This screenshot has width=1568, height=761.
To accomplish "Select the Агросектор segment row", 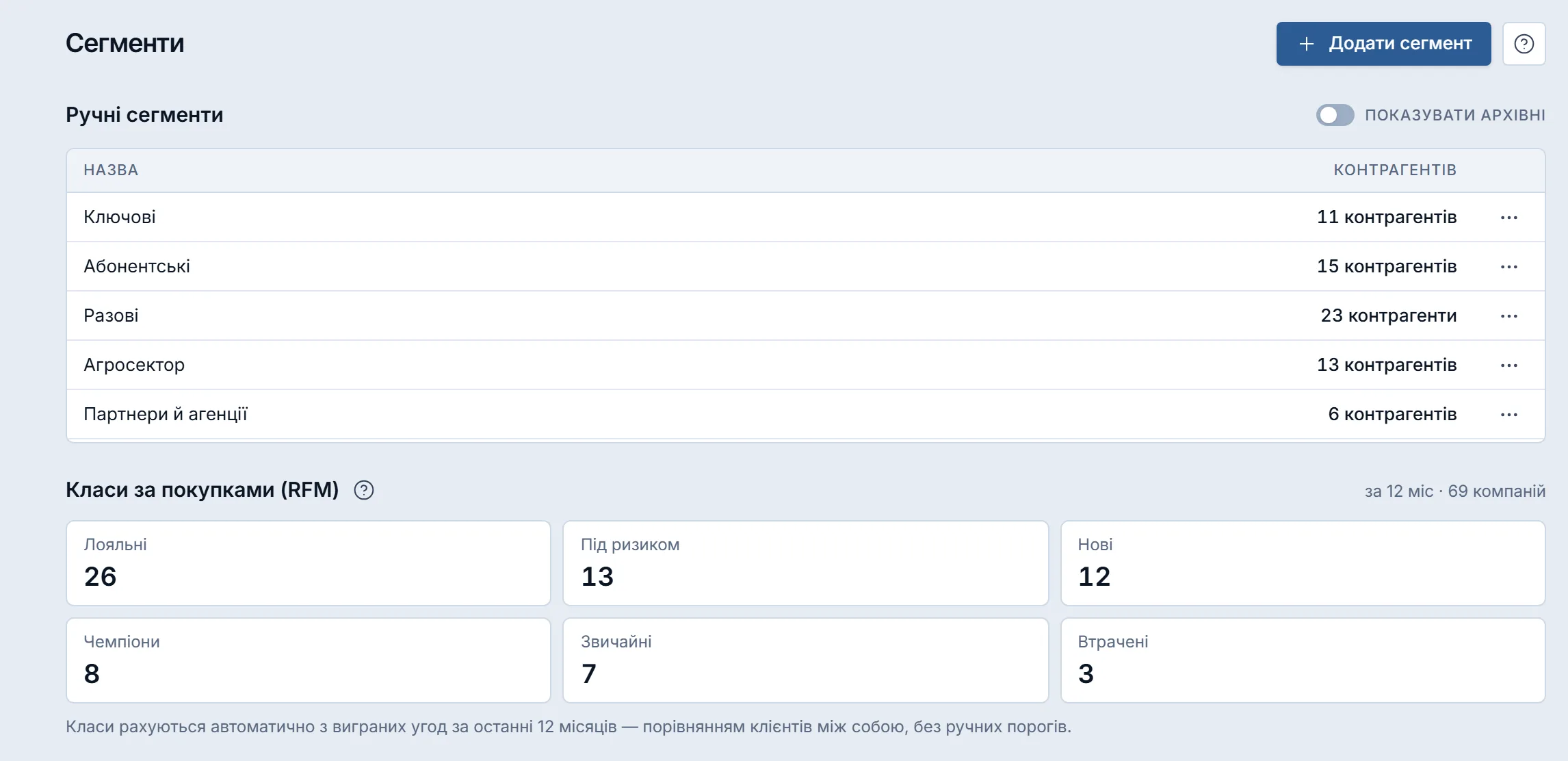I will (x=805, y=365).
